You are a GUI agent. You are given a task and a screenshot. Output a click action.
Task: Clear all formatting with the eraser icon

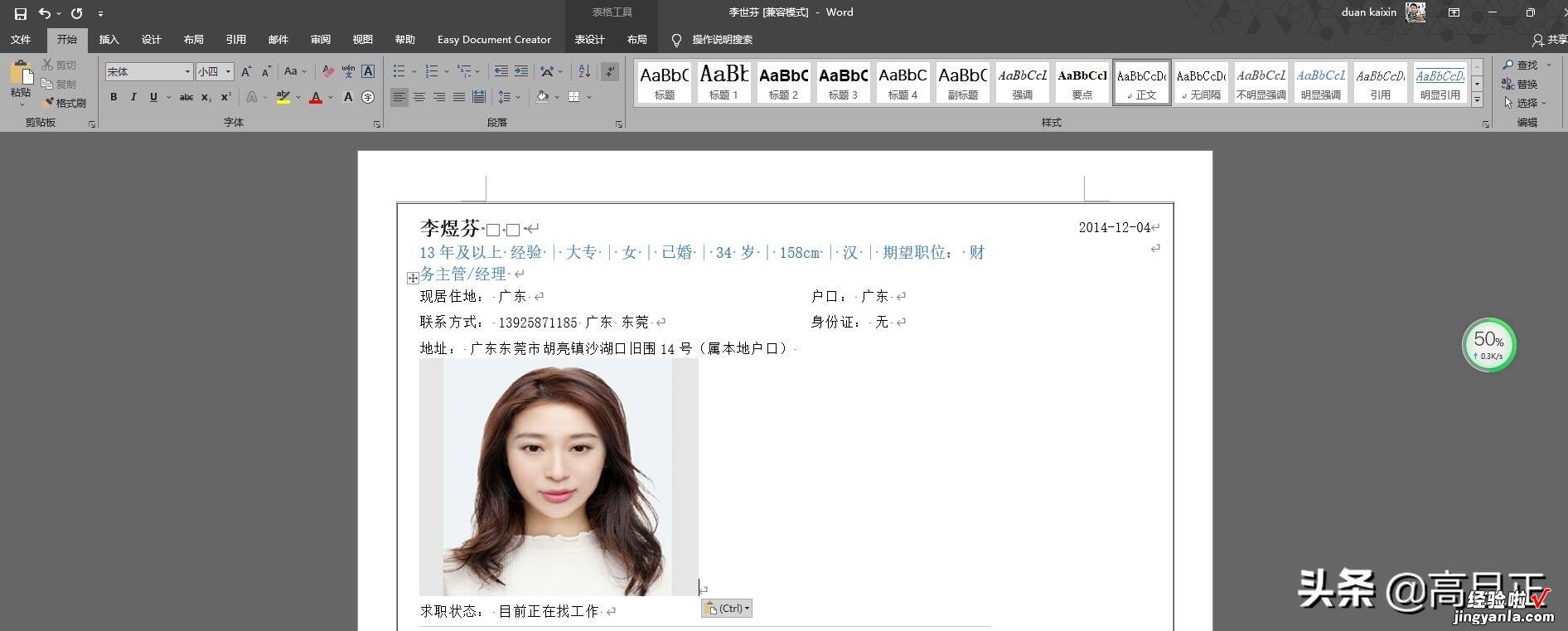[x=328, y=72]
